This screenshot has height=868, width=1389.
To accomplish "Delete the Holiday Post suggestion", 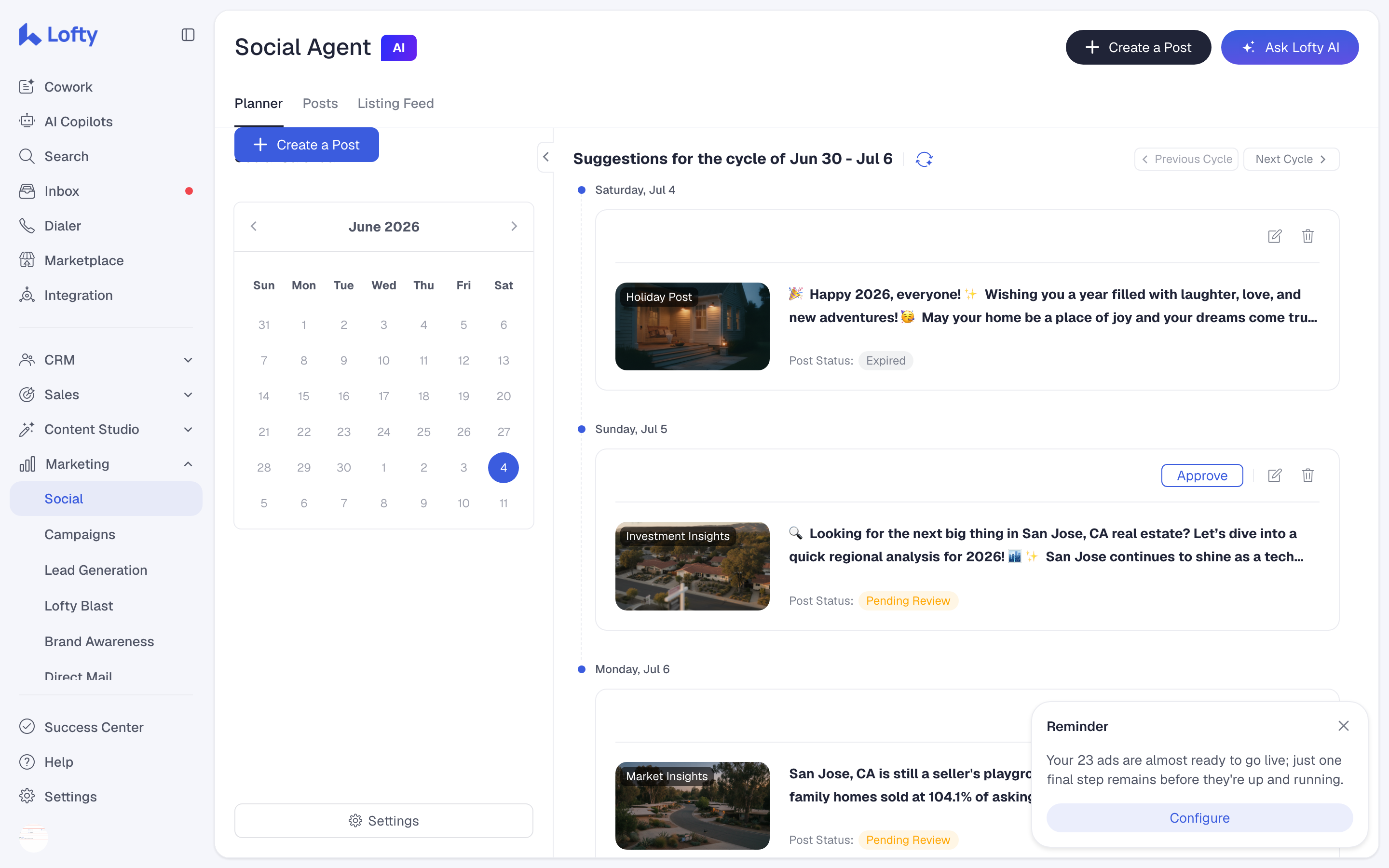I will point(1308,236).
